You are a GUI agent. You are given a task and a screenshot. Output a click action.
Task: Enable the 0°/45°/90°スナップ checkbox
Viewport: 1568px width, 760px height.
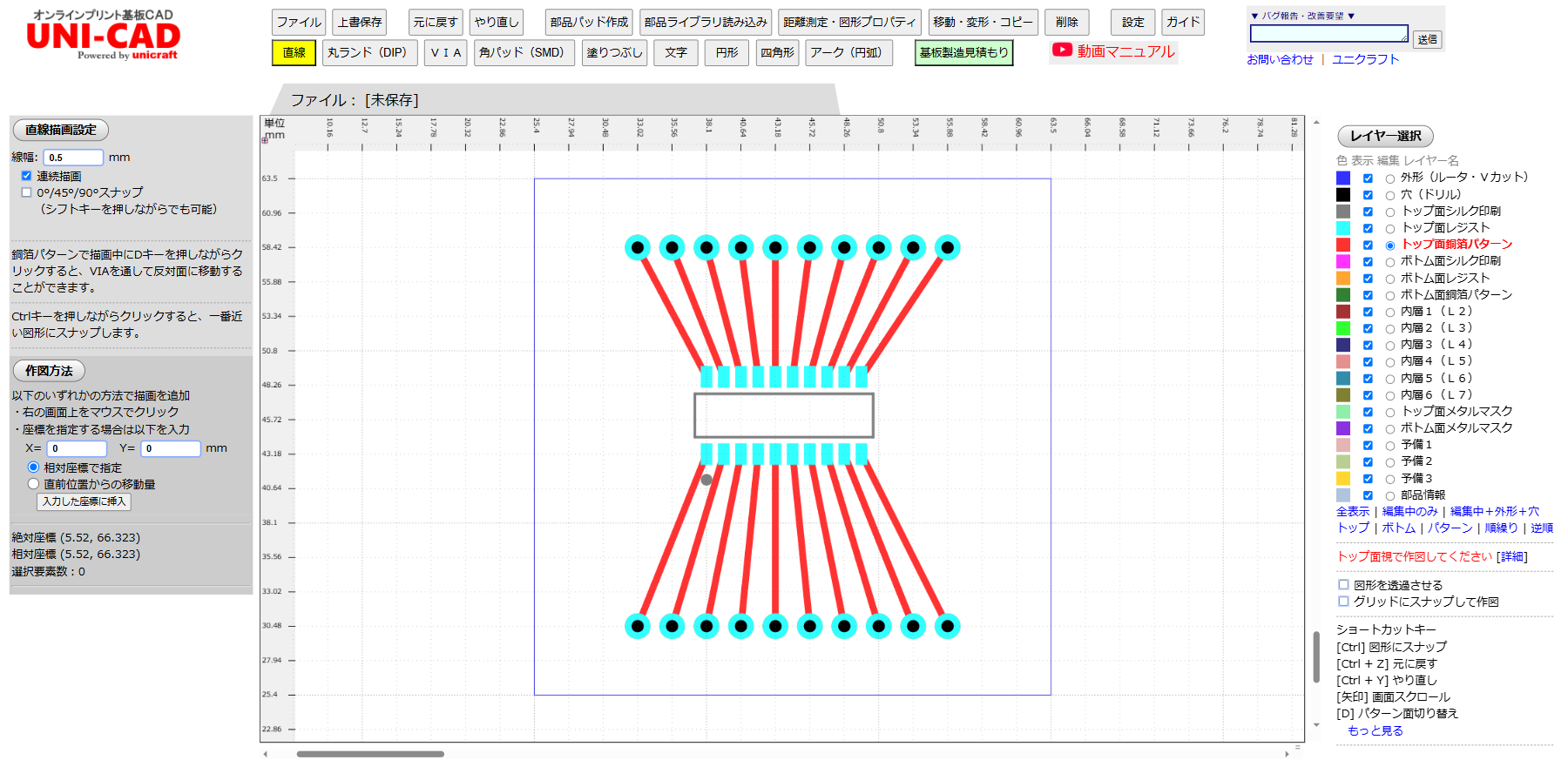click(26, 192)
